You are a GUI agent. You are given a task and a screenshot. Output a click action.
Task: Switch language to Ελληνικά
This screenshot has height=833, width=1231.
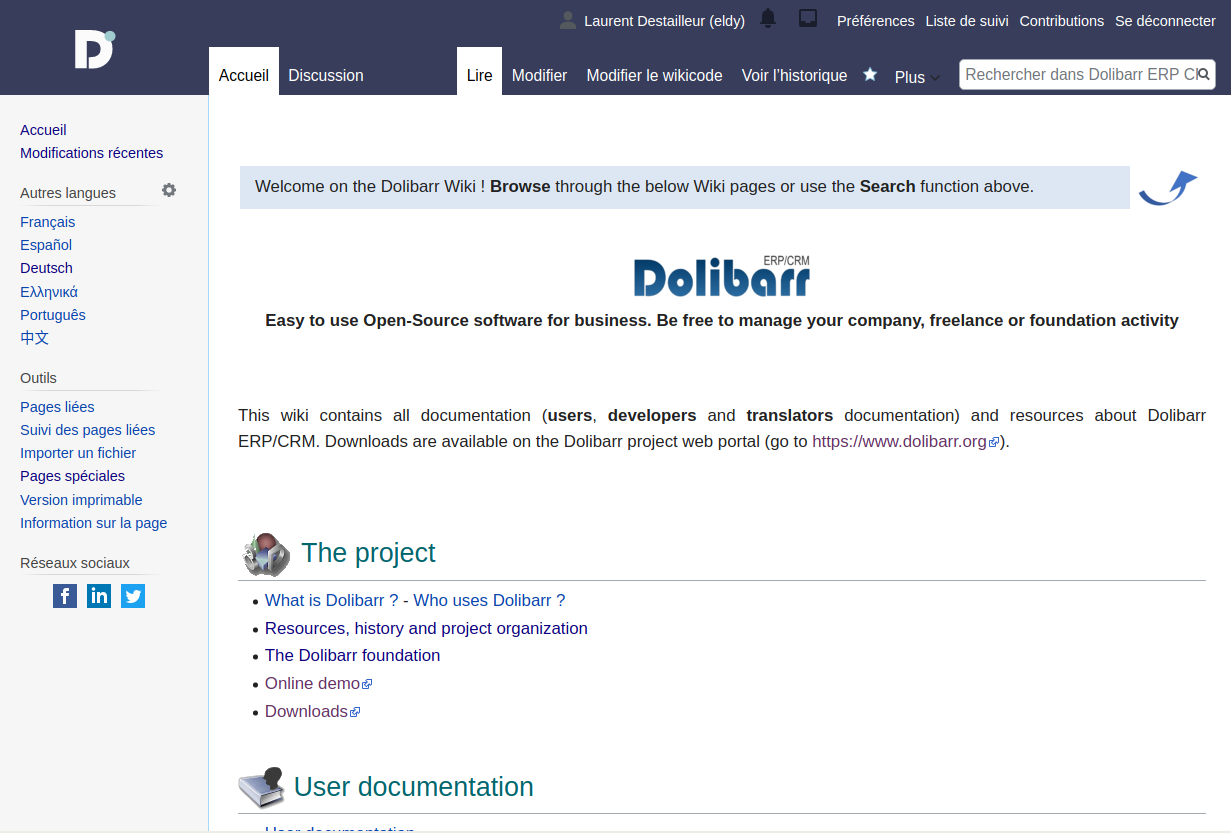coord(49,292)
